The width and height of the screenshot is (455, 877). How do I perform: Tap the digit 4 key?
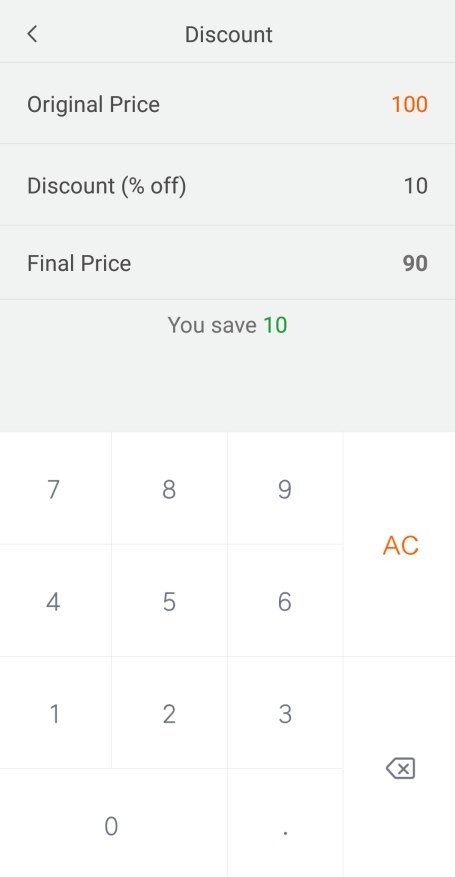pyautogui.click(x=54, y=601)
